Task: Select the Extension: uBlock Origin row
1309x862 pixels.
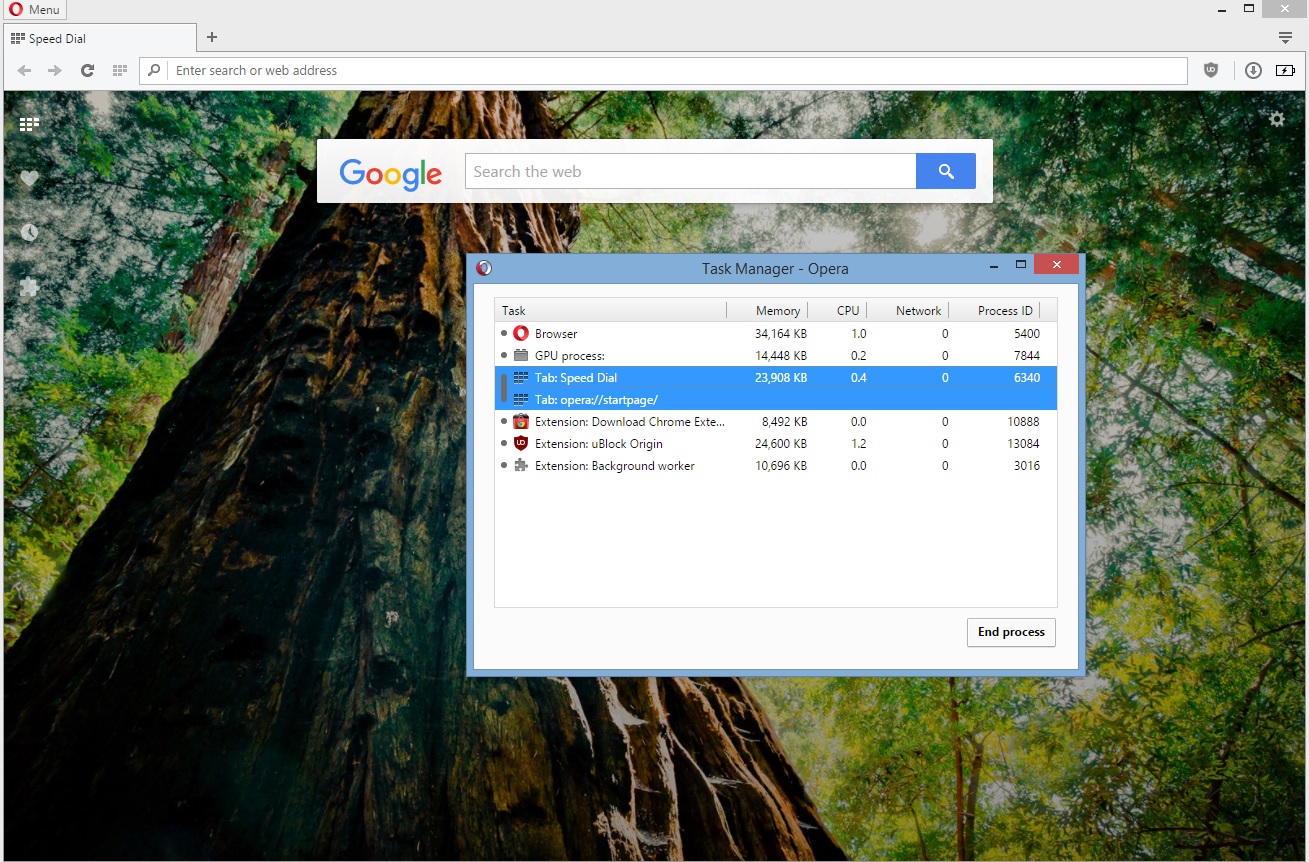Action: (776, 444)
